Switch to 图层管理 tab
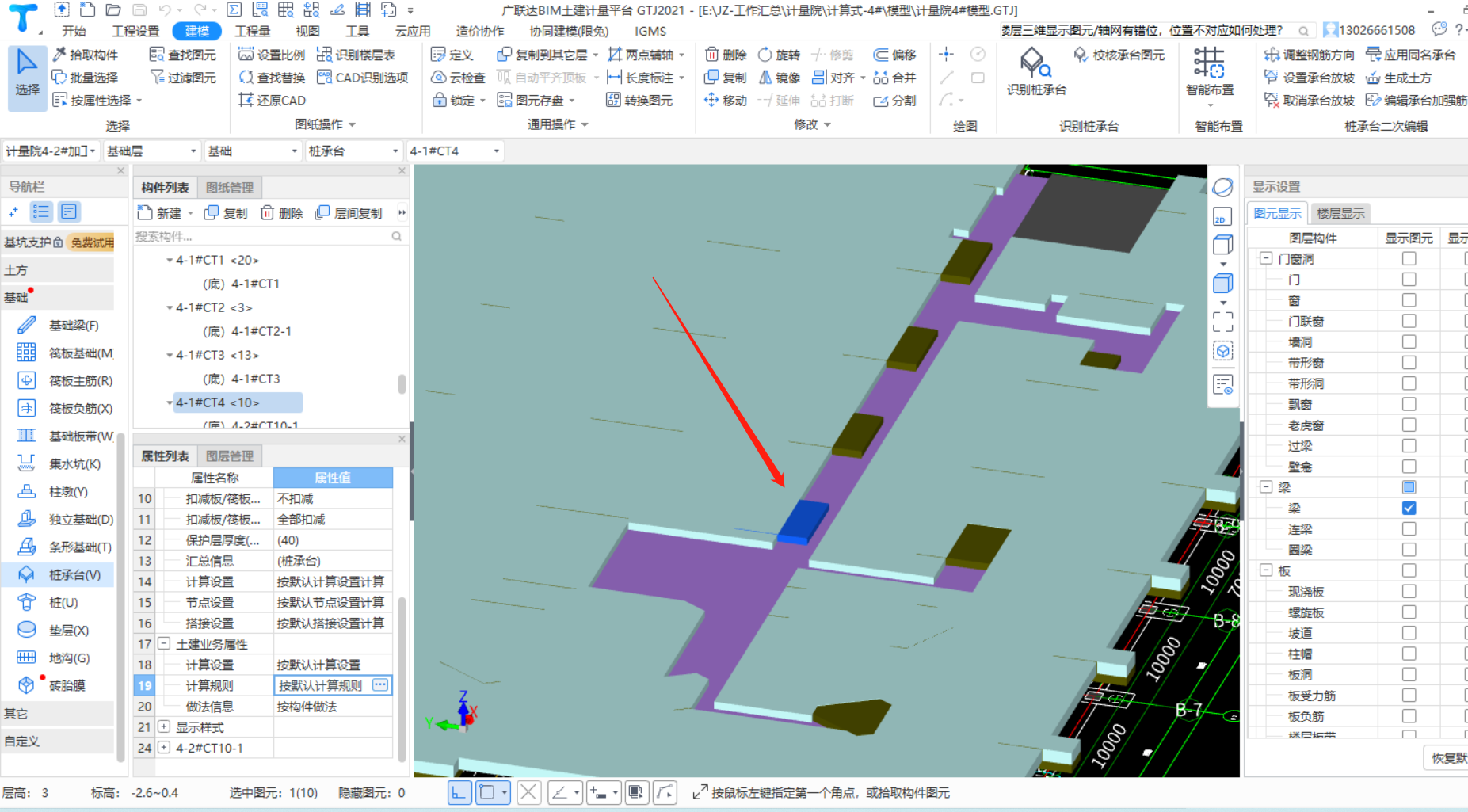 click(230, 456)
